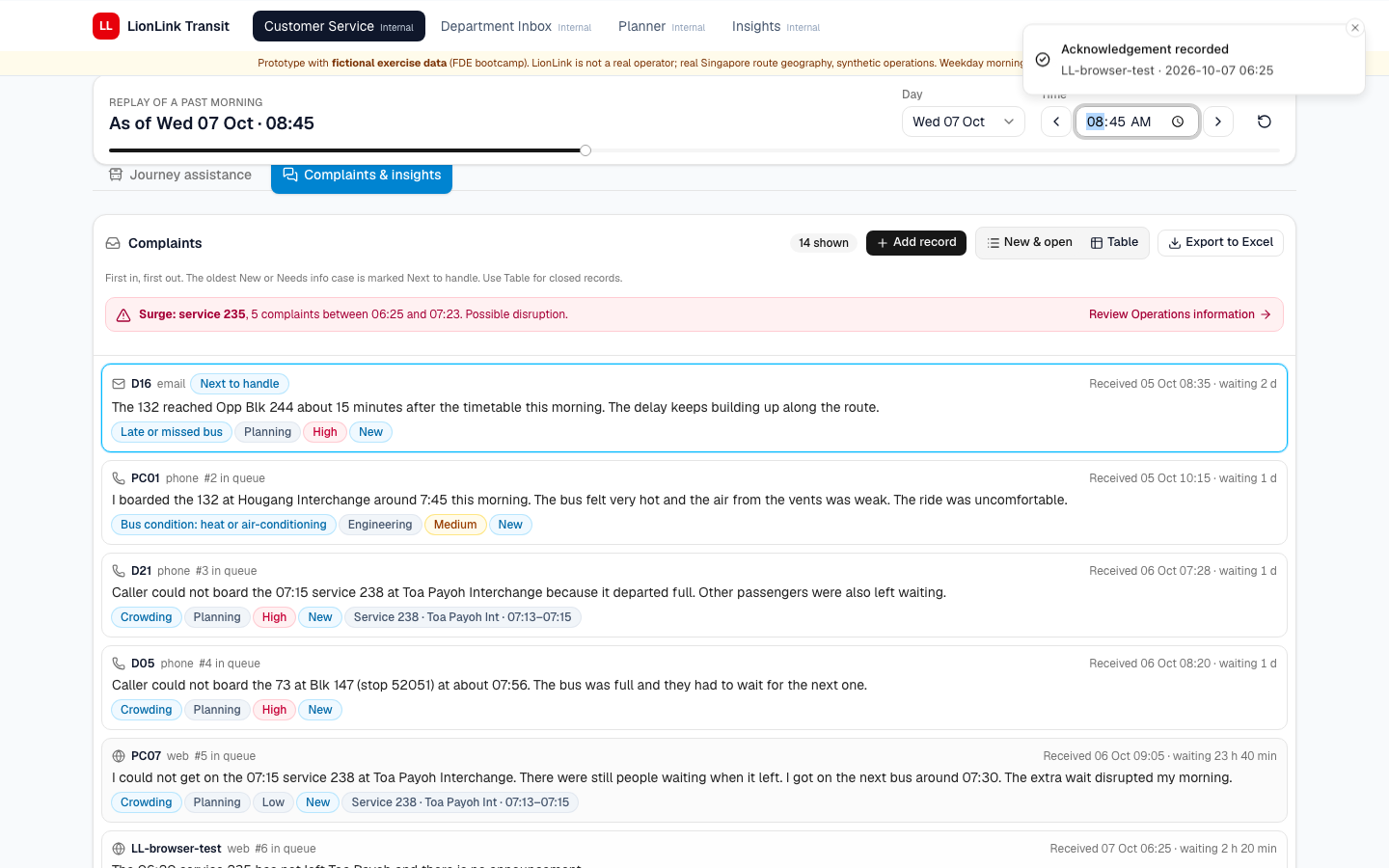This screenshot has width=1389, height=868.
Task: Click the Planning tag on D16
Action: 267,432
